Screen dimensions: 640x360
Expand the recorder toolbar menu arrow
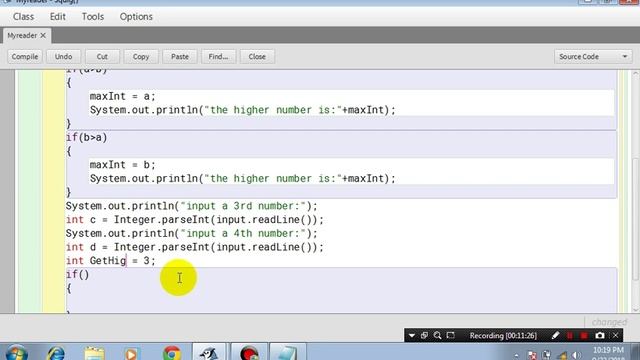pyautogui.click(x=412, y=336)
